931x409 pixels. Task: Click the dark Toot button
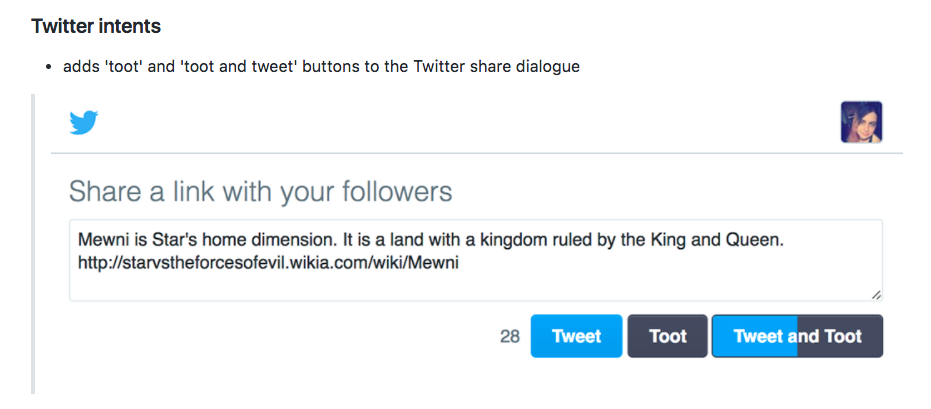[667, 336]
